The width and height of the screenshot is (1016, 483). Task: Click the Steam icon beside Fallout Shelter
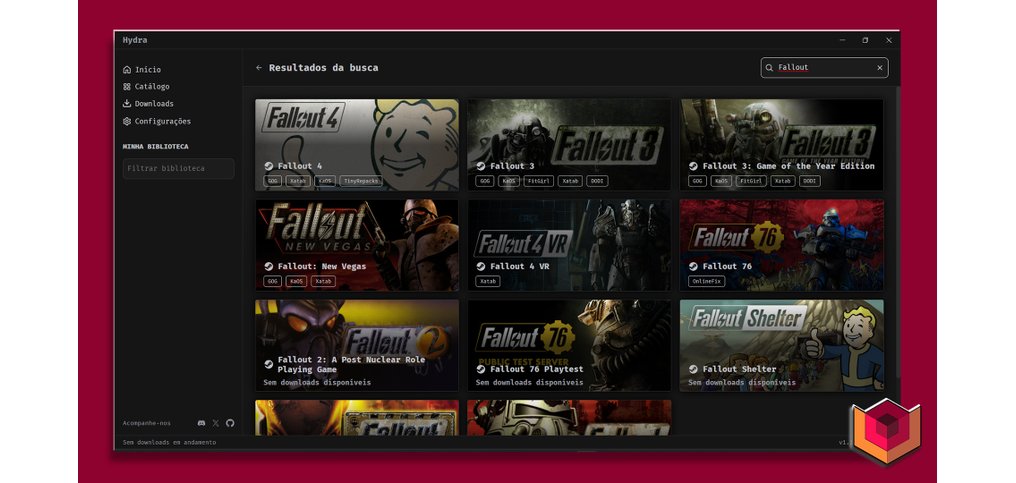[x=693, y=369]
